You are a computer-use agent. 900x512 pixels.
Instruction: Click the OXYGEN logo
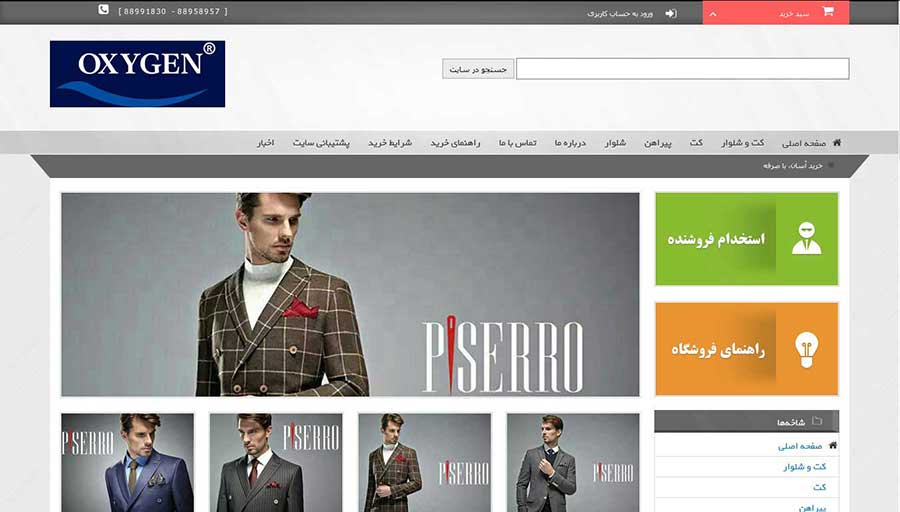coord(137,74)
